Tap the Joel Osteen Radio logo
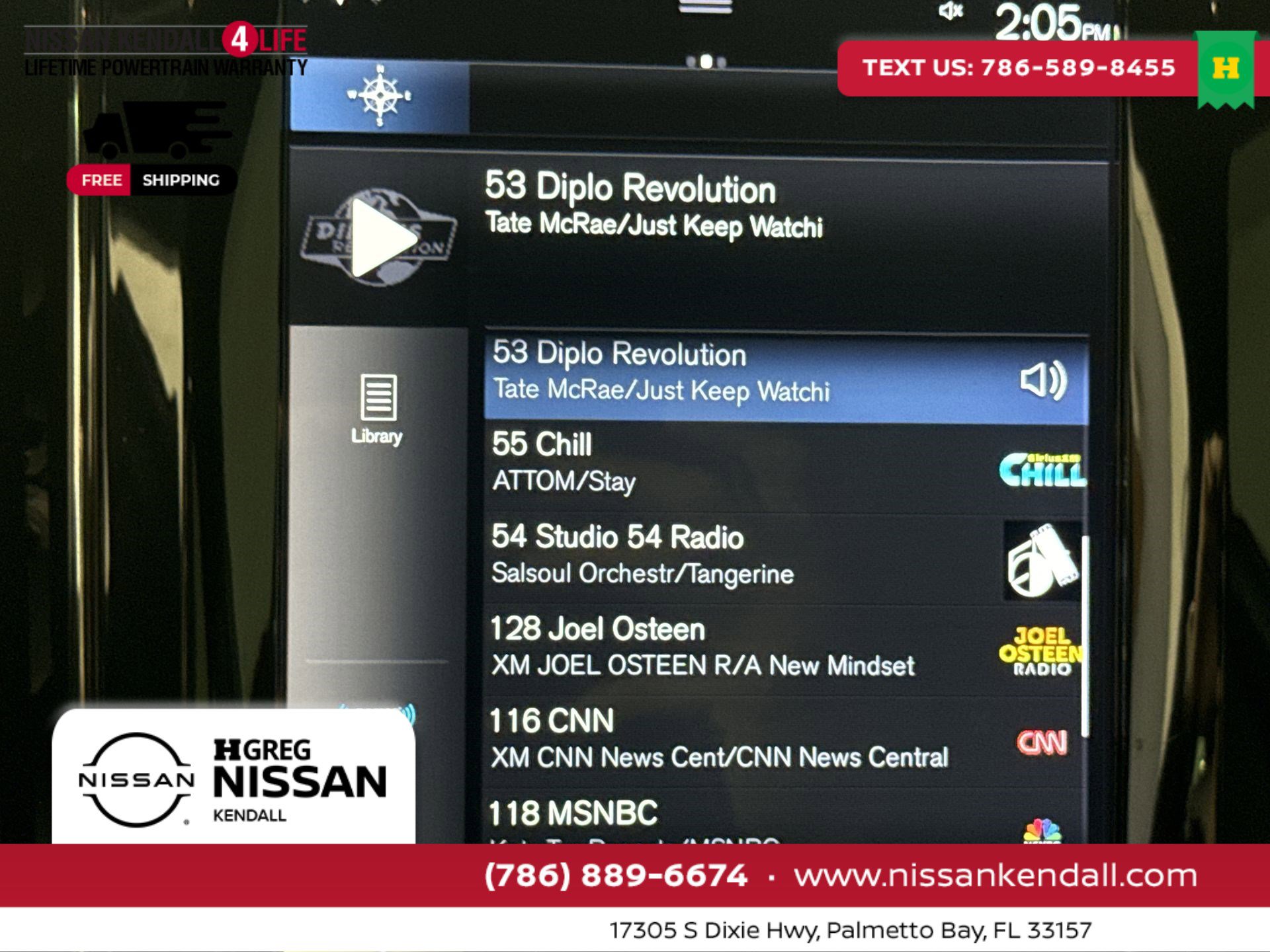Screen dimensions: 1270x952 tap(1041, 651)
